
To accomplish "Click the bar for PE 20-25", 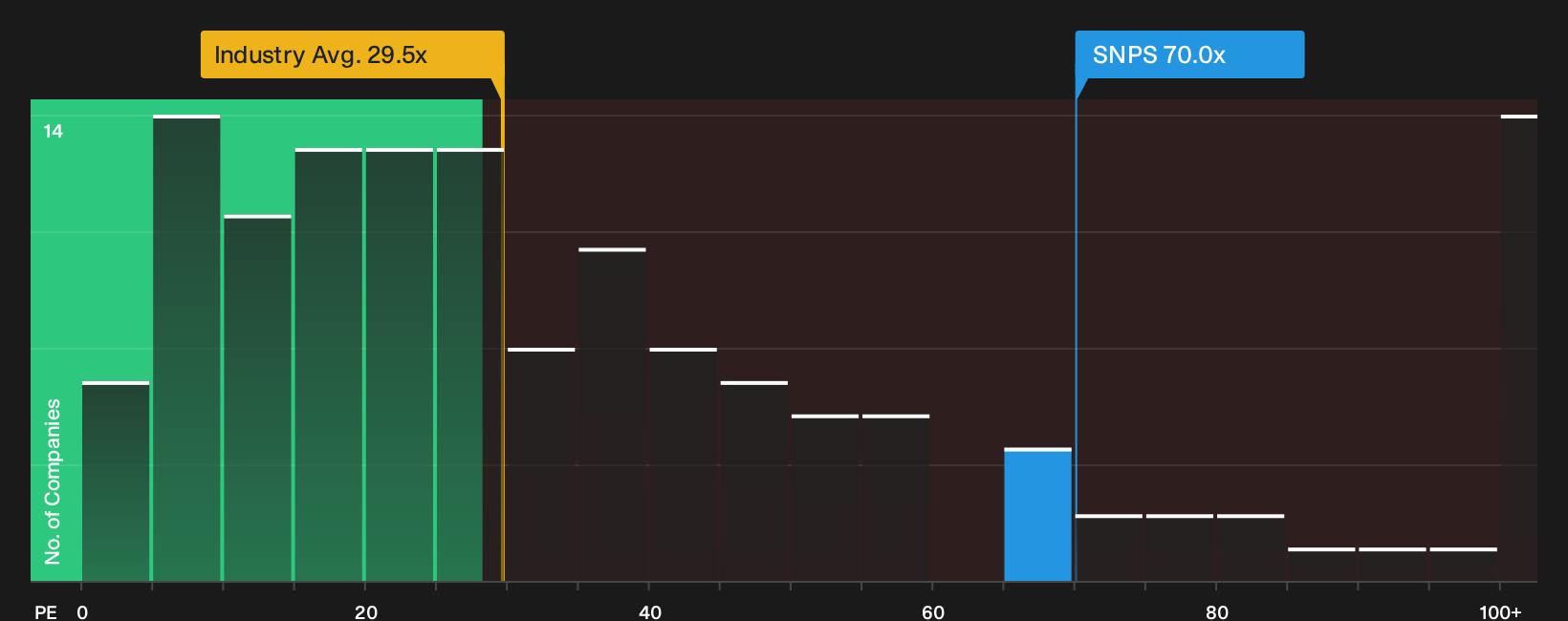I will tap(400, 365).
